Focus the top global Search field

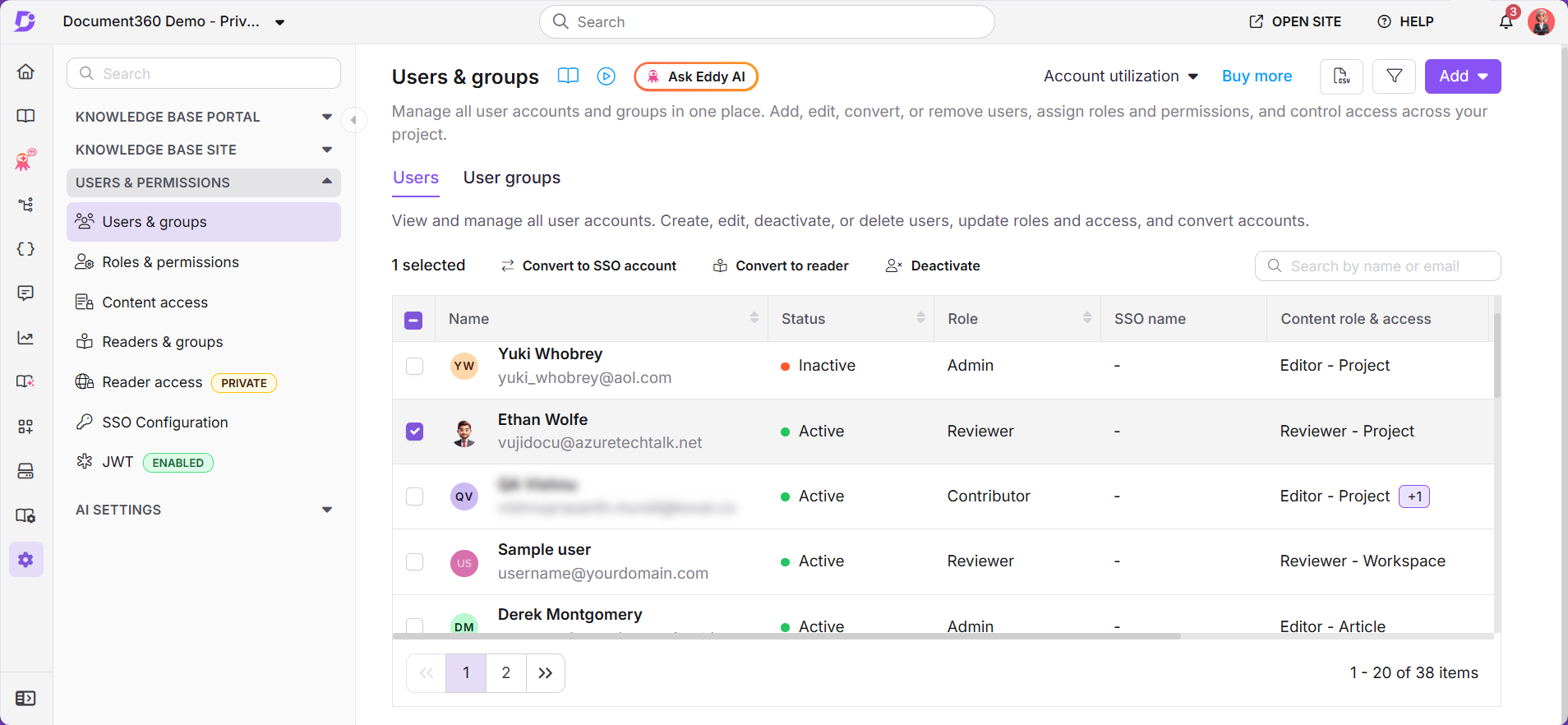click(x=767, y=22)
